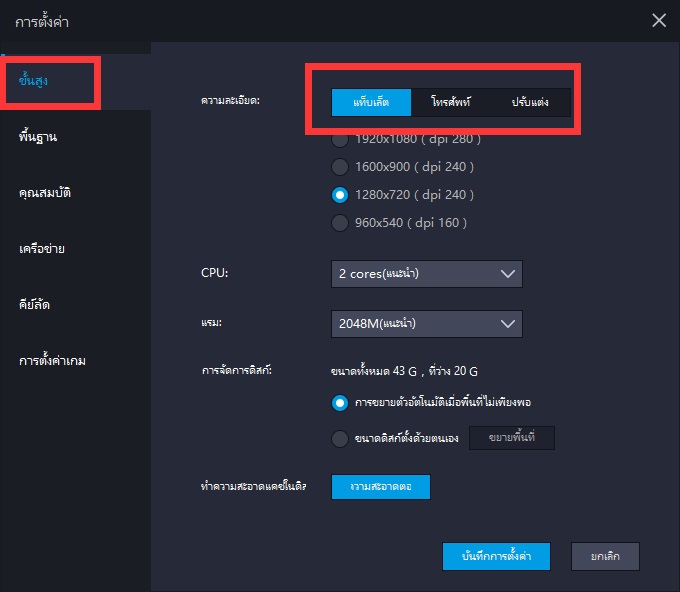
Task: Enable automatic disk expansion radio option
Action: click(340, 402)
